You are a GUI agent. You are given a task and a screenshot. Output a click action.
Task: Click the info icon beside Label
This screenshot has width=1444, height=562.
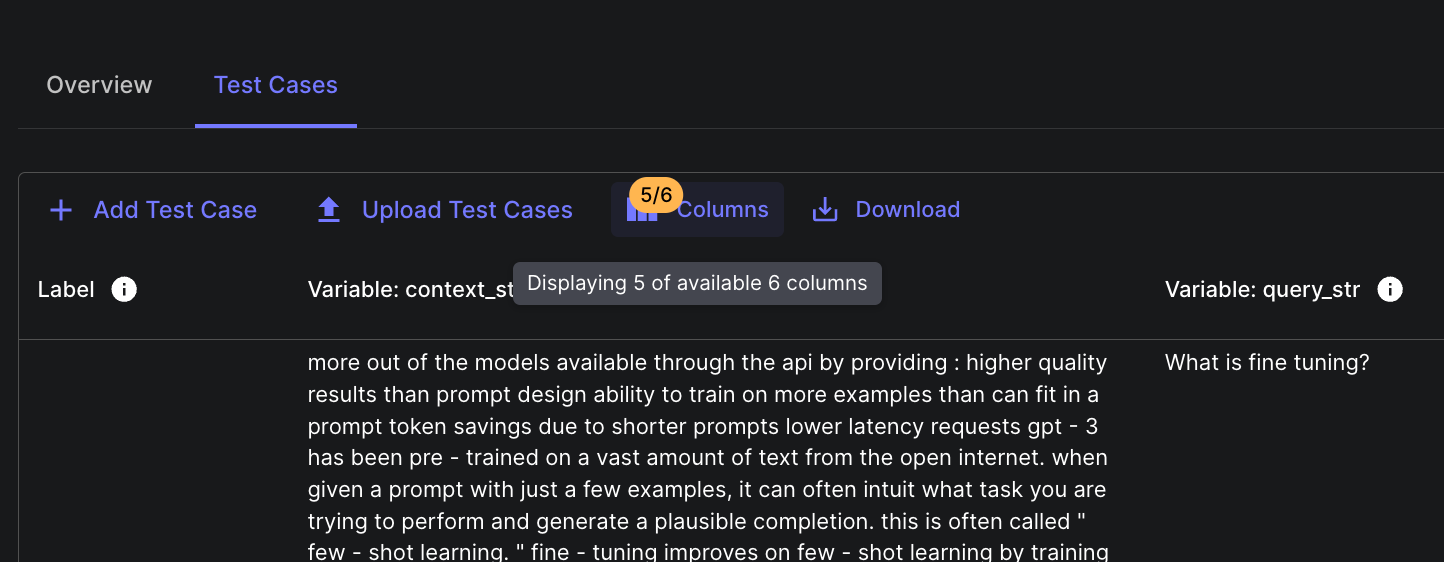[x=124, y=290]
